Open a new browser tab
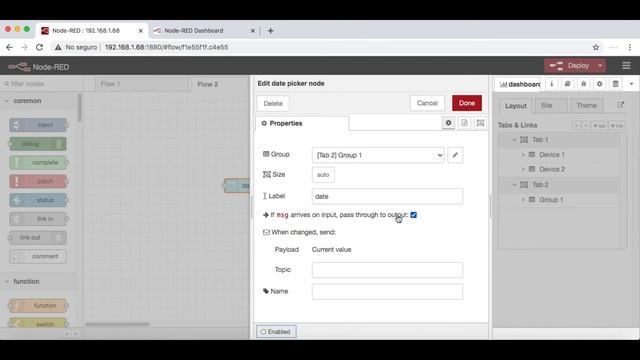The width and height of the screenshot is (640, 360). [271, 31]
